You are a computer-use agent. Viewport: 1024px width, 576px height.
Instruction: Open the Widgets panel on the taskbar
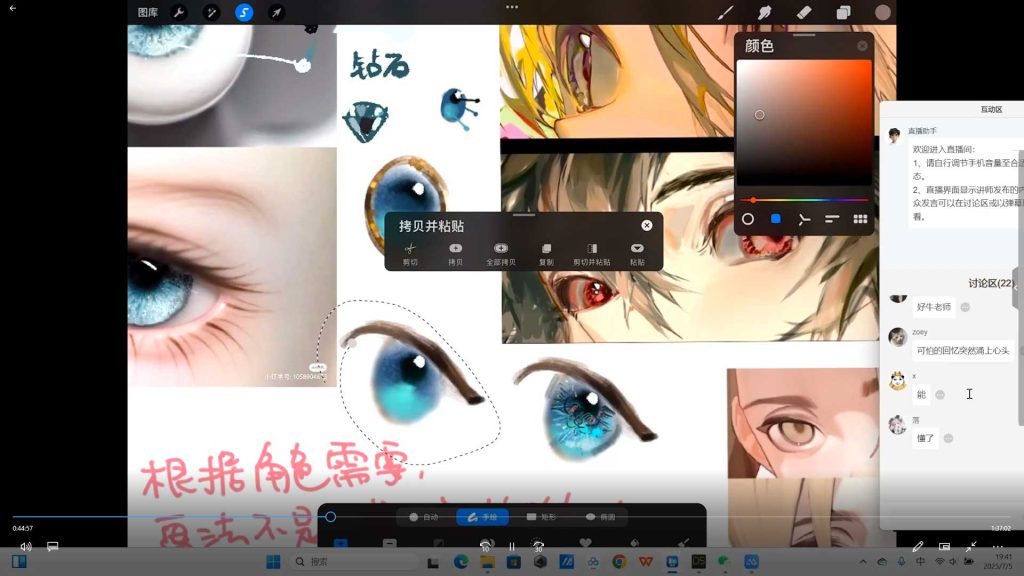coord(19,562)
